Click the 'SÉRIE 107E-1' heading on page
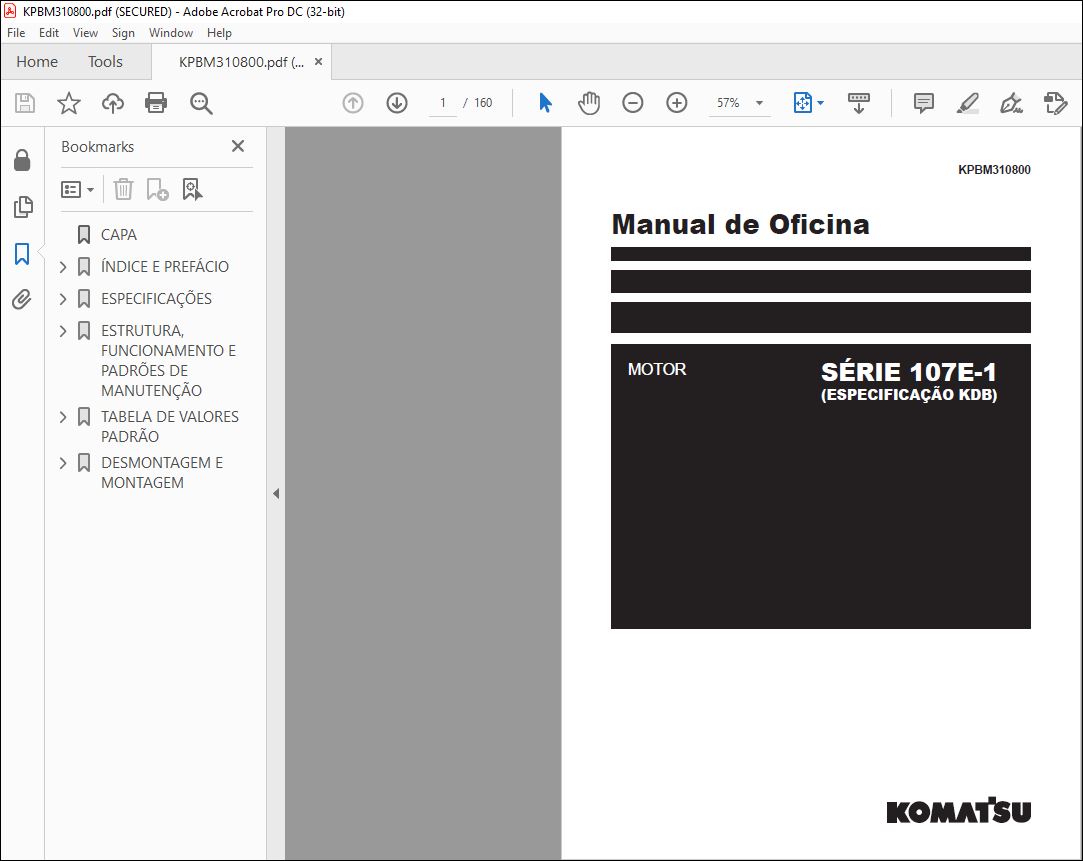This screenshot has width=1083, height=861. [908, 372]
